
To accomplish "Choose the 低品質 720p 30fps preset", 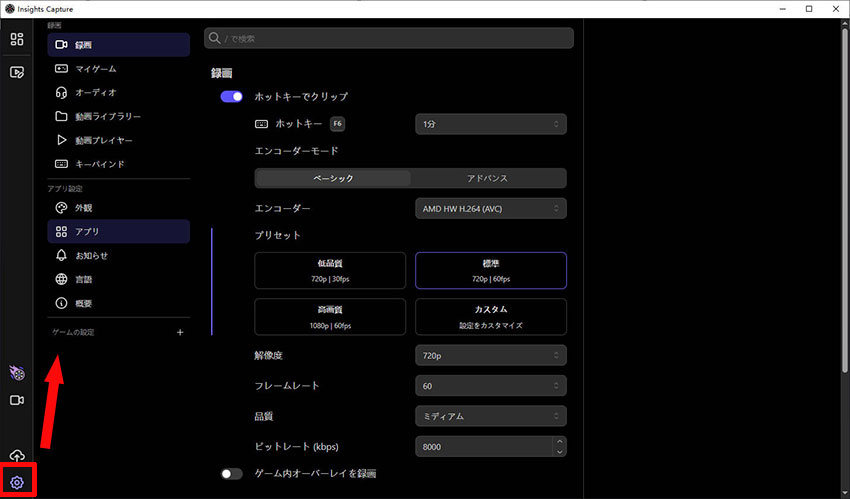I will tap(330, 271).
